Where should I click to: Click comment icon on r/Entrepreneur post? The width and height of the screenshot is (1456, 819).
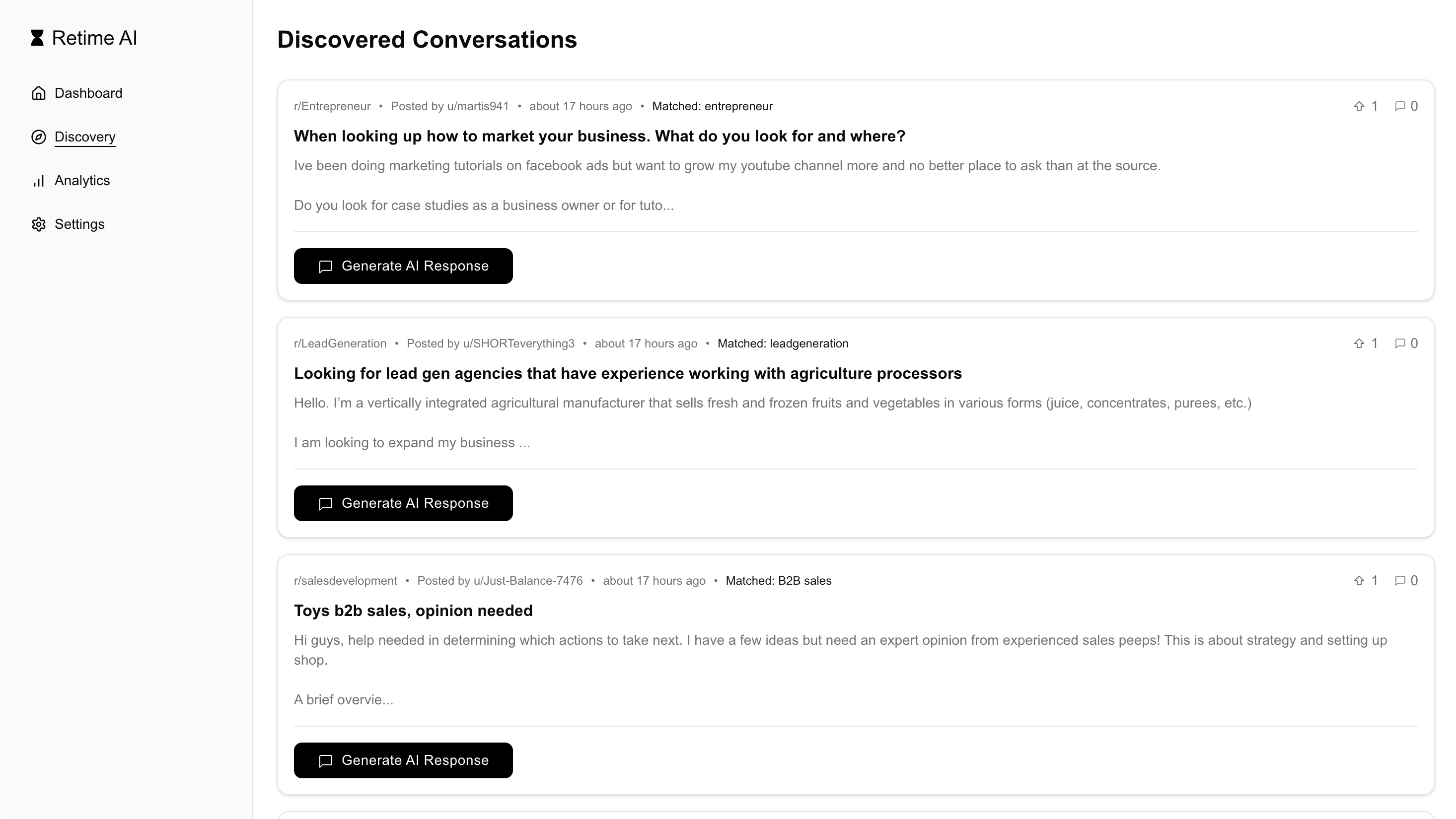coord(1399,106)
